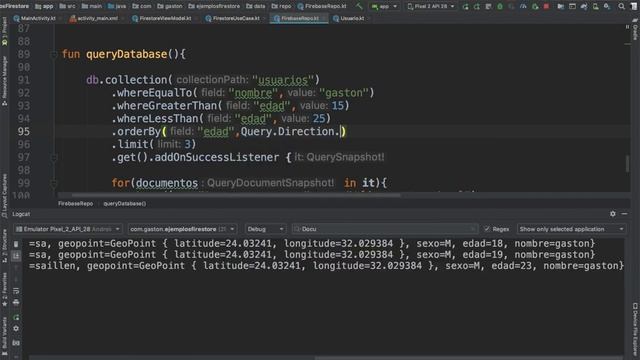640x360 pixels.
Task: Click the queryDatabase() breadcrumb below editor
Action: 124,204
